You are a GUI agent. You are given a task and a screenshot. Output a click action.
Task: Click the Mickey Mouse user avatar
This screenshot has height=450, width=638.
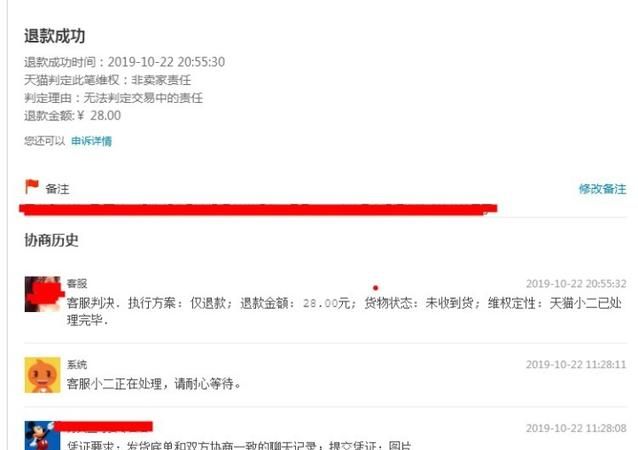coord(39,435)
